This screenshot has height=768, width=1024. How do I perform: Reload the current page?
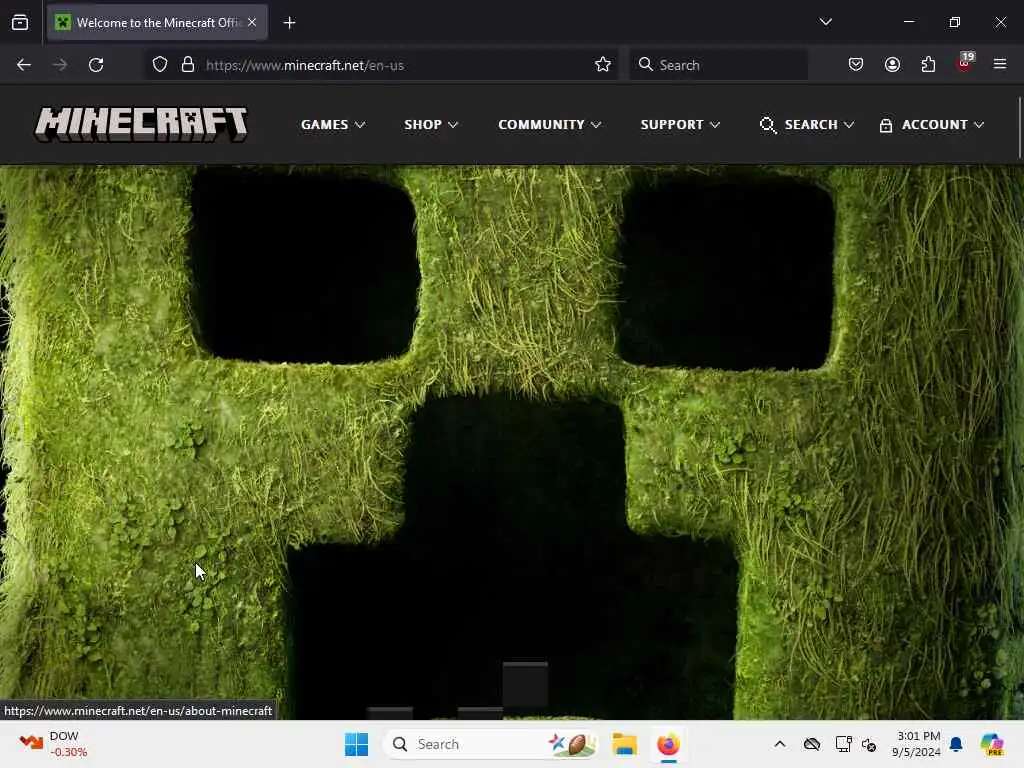pos(96,65)
